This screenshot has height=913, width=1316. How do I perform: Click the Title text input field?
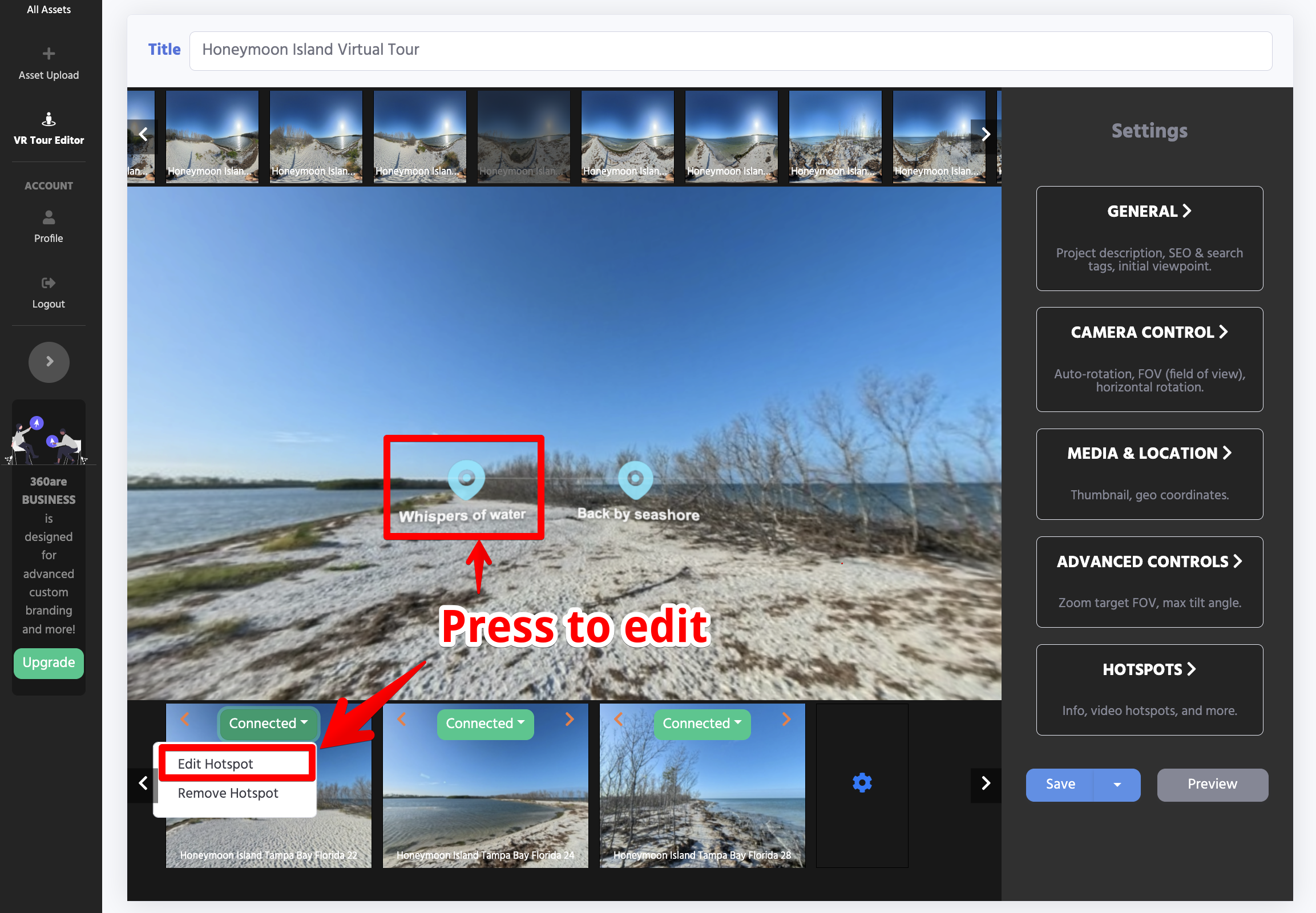click(730, 50)
